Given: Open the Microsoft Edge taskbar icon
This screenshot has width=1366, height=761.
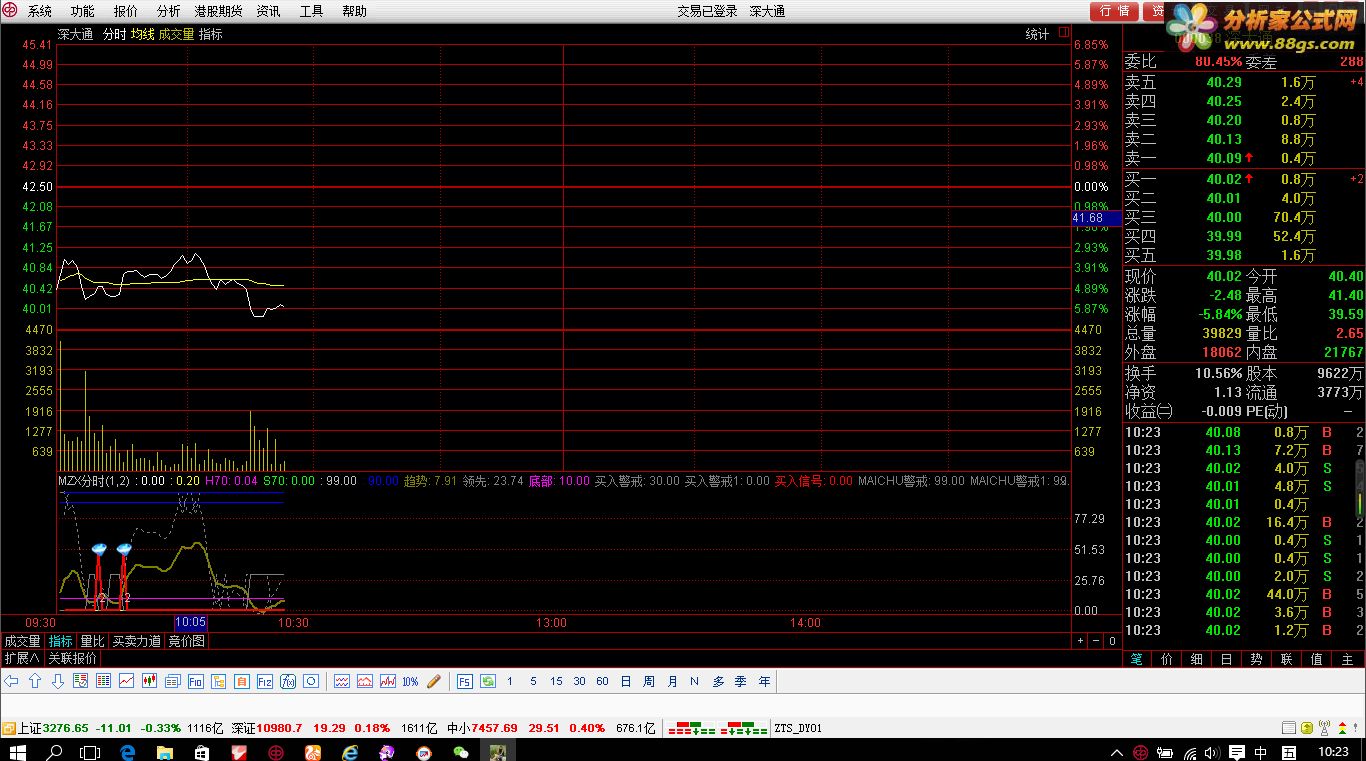Looking at the screenshot, I should (x=127, y=751).
